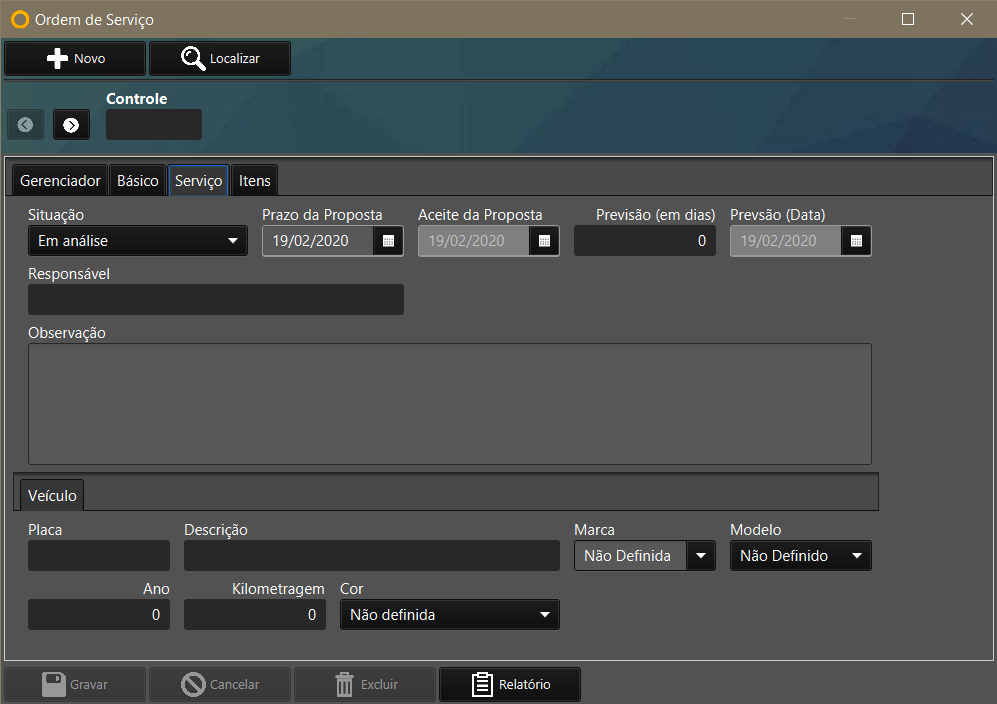The image size is (997, 704).
Task: Select the Serviço tab
Action: point(198,181)
